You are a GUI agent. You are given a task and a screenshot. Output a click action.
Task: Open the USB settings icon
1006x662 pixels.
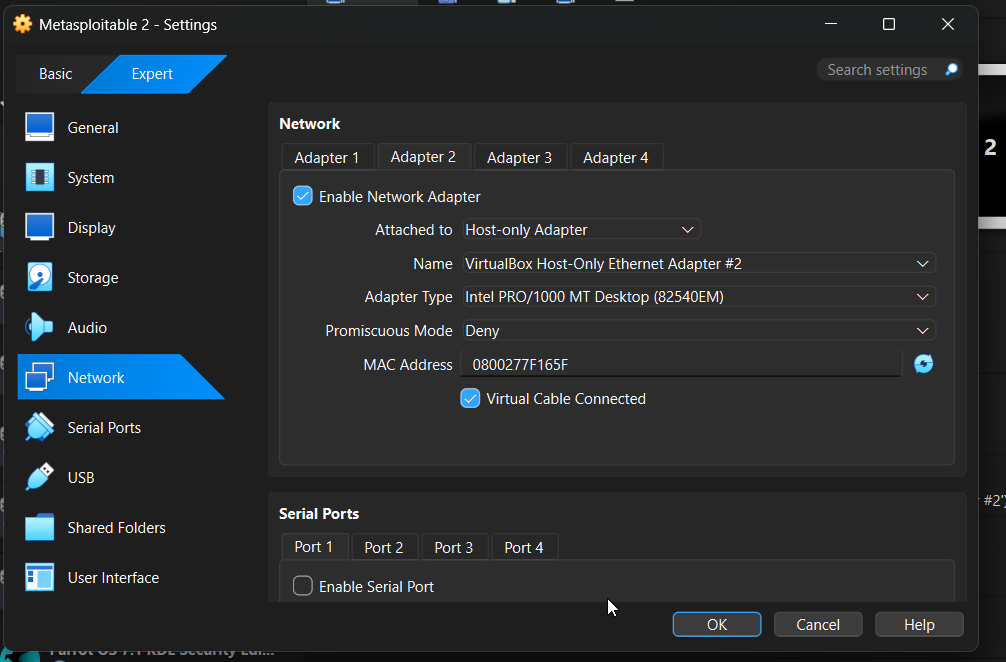tap(40, 477)
